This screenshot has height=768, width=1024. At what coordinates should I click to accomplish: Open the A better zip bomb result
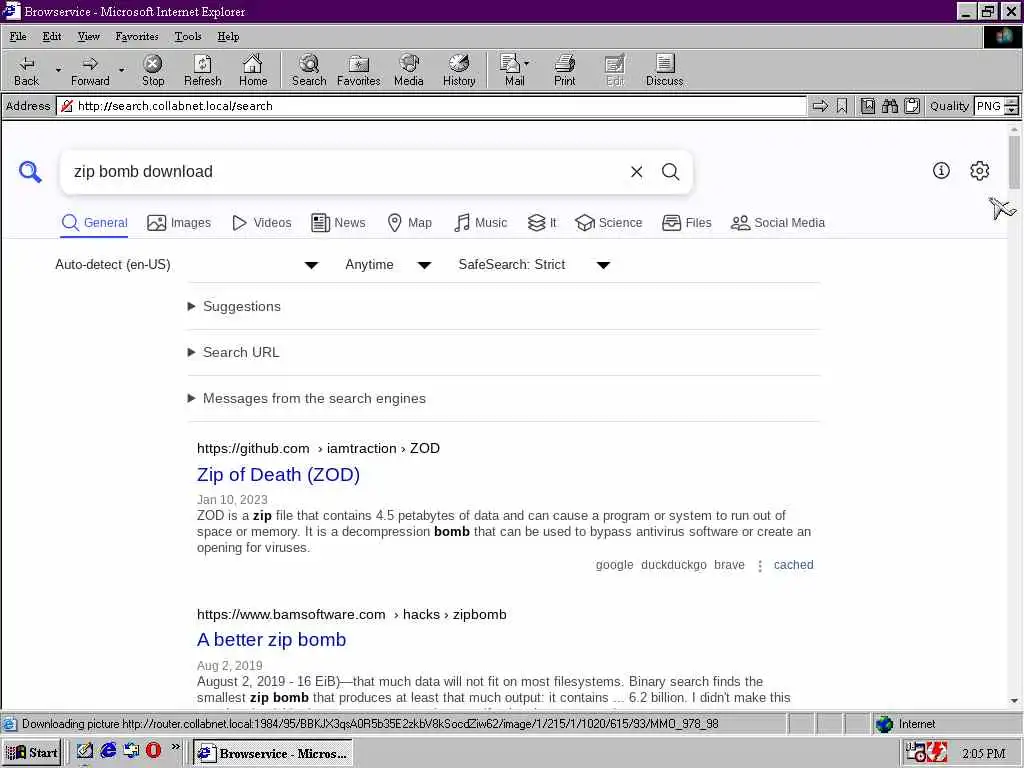(272, 639)
